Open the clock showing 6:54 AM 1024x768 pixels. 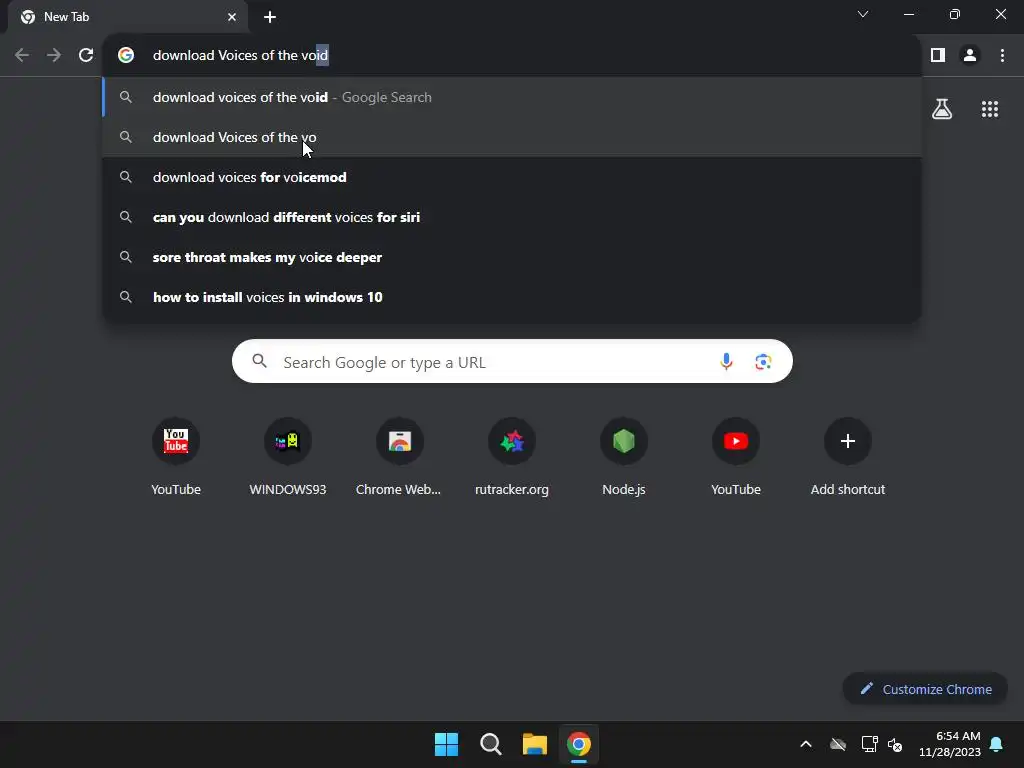[x=950, y=744]
